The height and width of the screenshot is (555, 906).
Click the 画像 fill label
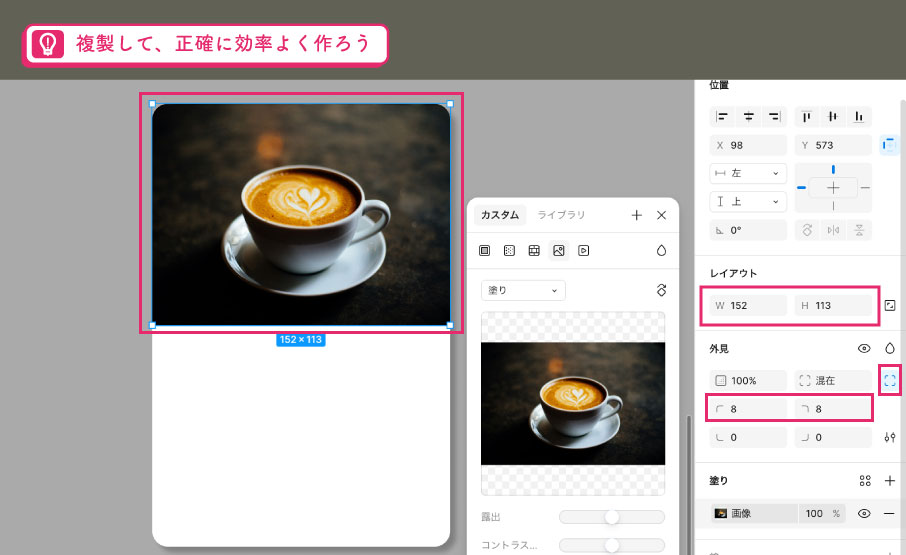pyautogui.click(x=741, y=513)
